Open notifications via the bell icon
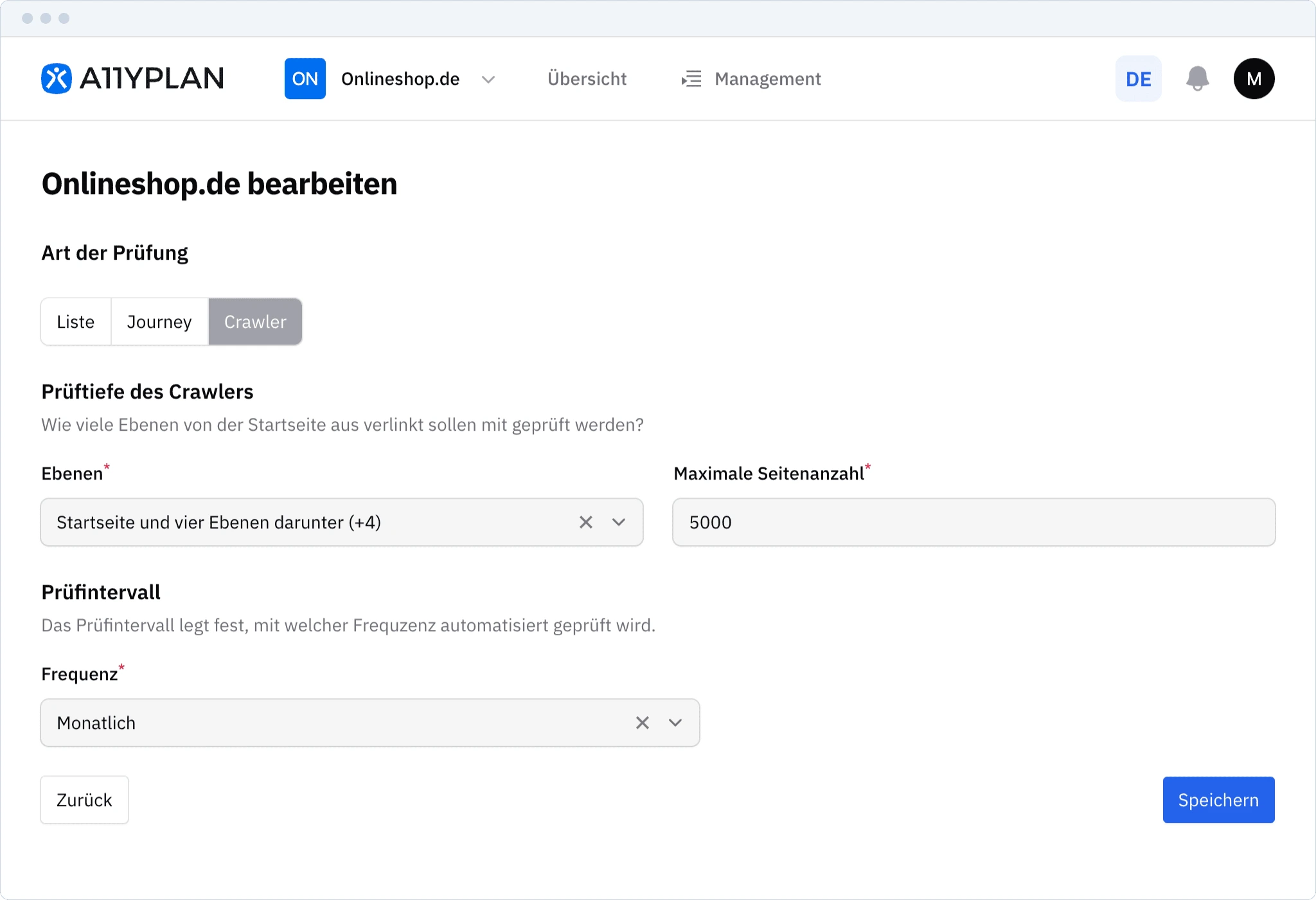Image resolution: width=1316 pixels, height=900 pixels. pos(1196,78)
